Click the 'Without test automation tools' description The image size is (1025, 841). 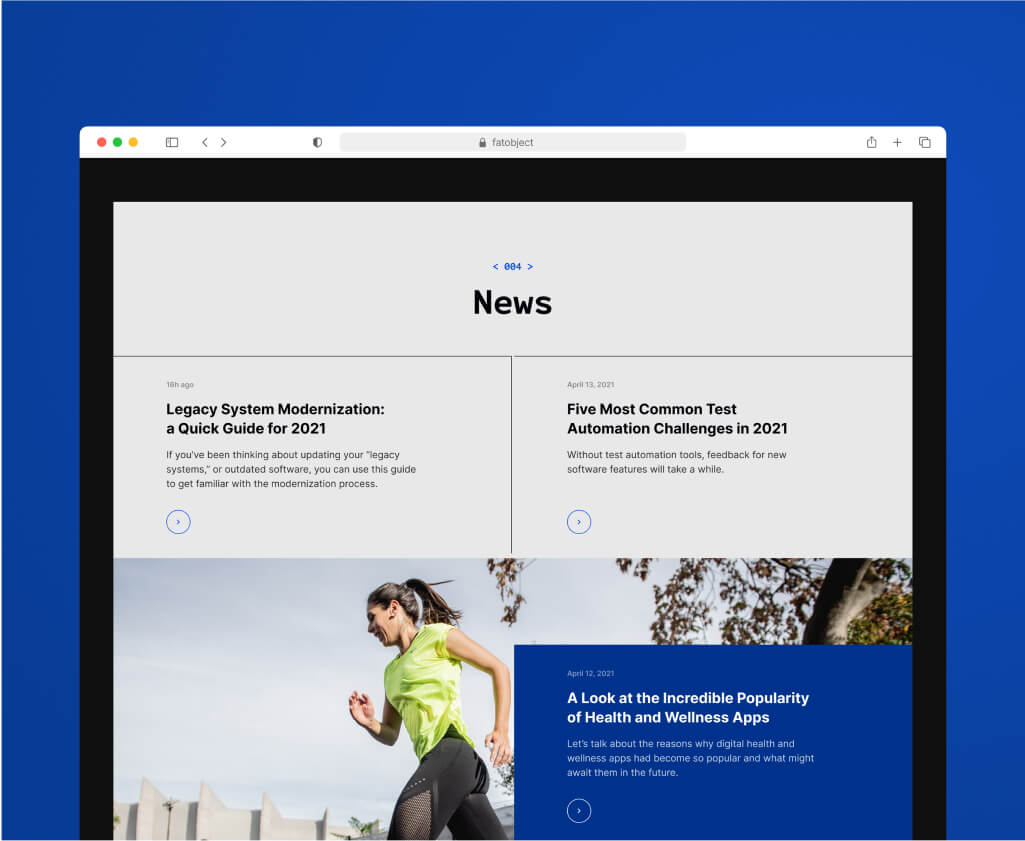pos(677,462)
